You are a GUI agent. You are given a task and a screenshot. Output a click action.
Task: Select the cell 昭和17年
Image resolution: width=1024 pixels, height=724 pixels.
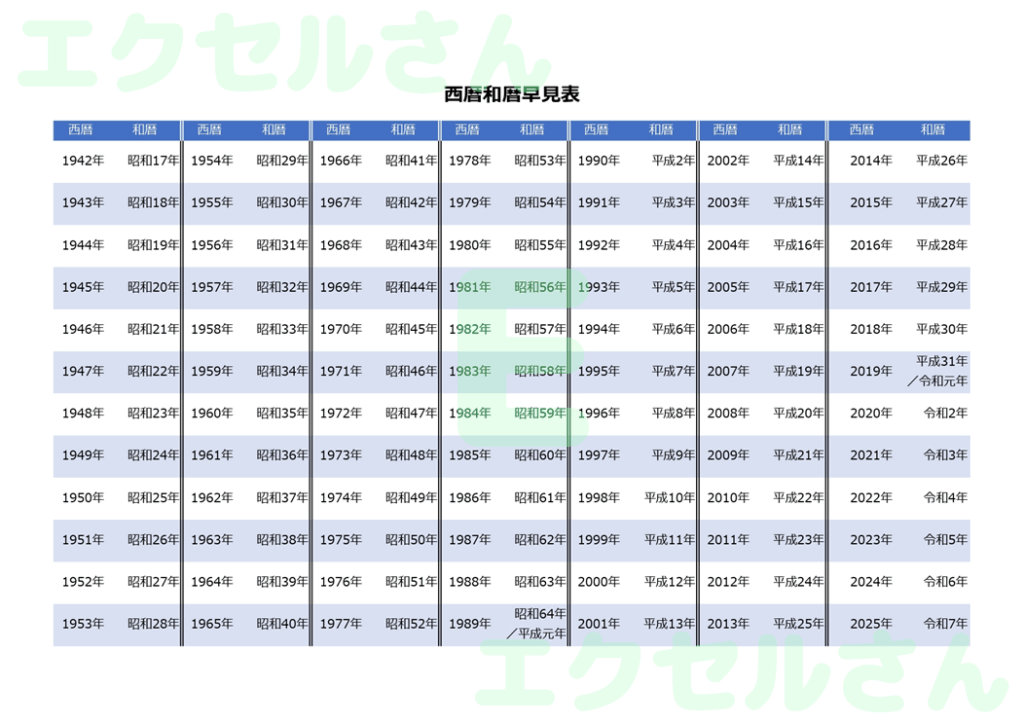(153, 161)
